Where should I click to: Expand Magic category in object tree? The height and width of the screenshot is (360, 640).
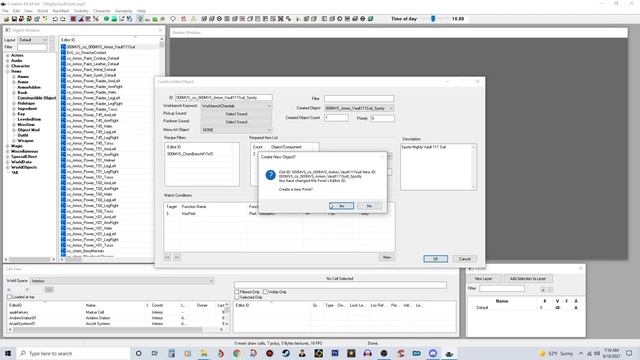pyautogui.click(x=7, y=146)
